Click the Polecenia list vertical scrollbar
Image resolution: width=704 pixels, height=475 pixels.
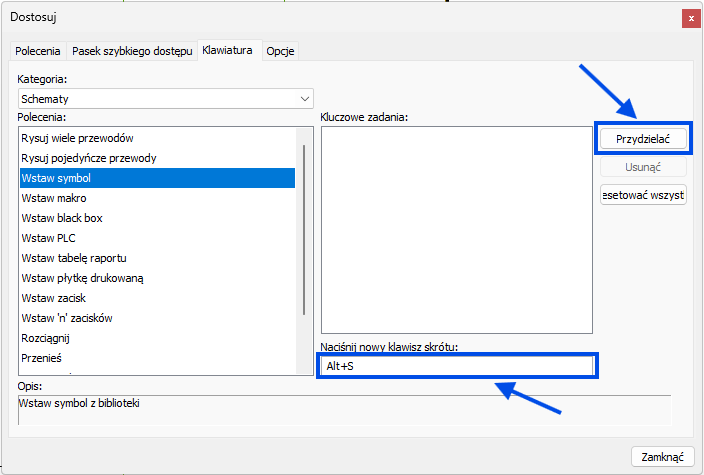pos(304,230)
